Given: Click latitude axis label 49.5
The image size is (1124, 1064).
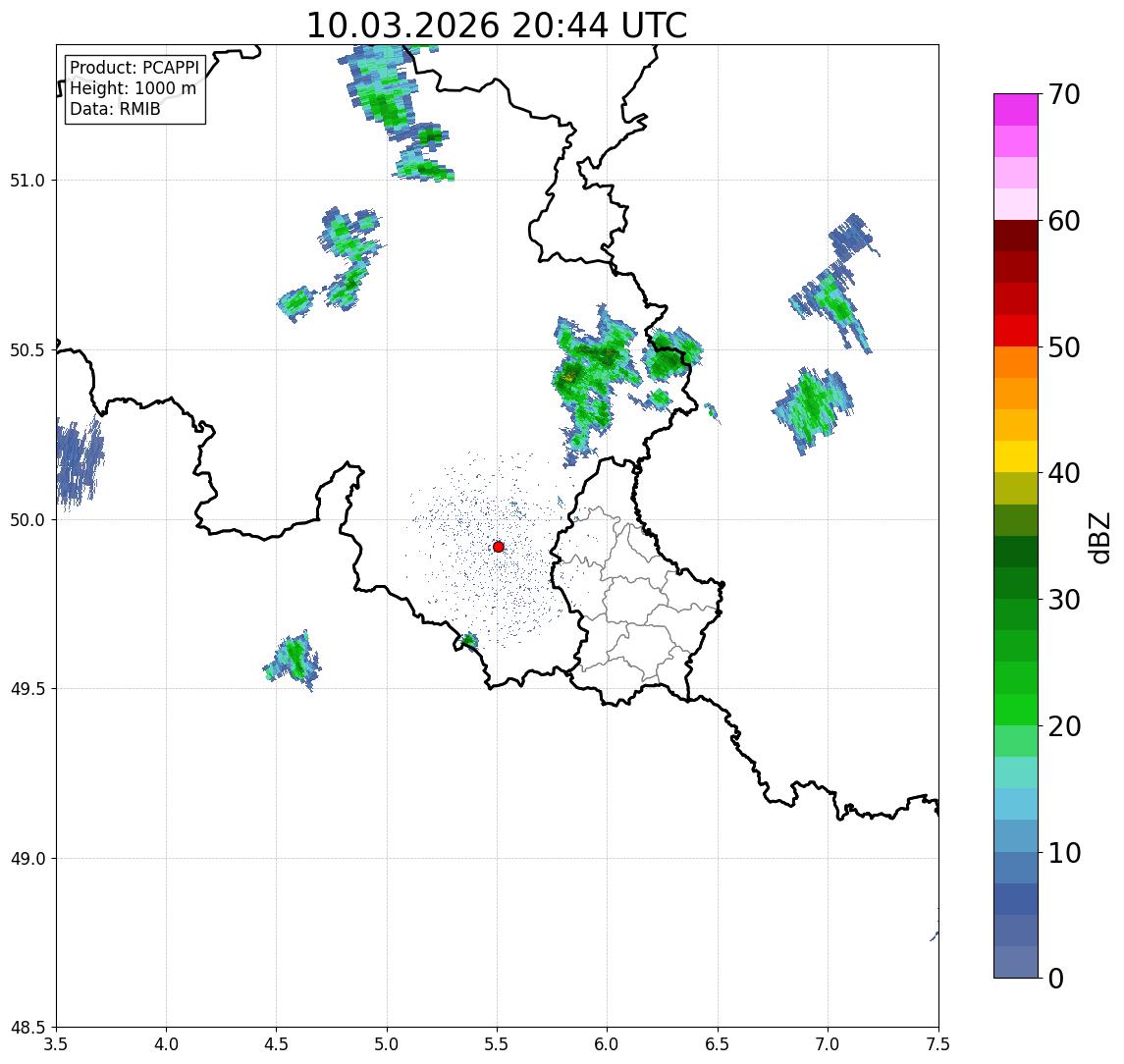Looking at the screenshot, I should [x=27, y=689].
